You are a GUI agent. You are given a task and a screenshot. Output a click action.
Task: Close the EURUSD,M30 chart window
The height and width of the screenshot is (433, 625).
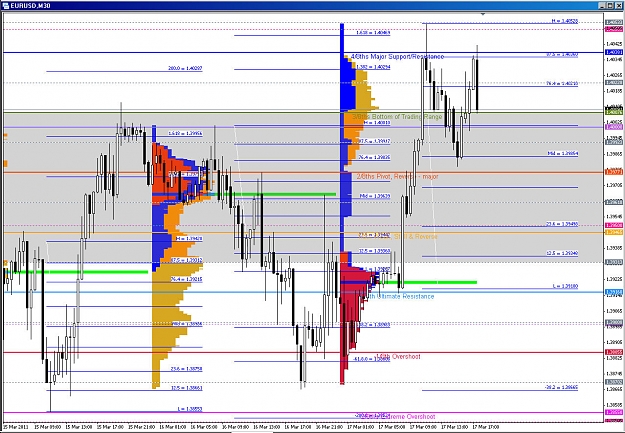[x=619, y=6]
